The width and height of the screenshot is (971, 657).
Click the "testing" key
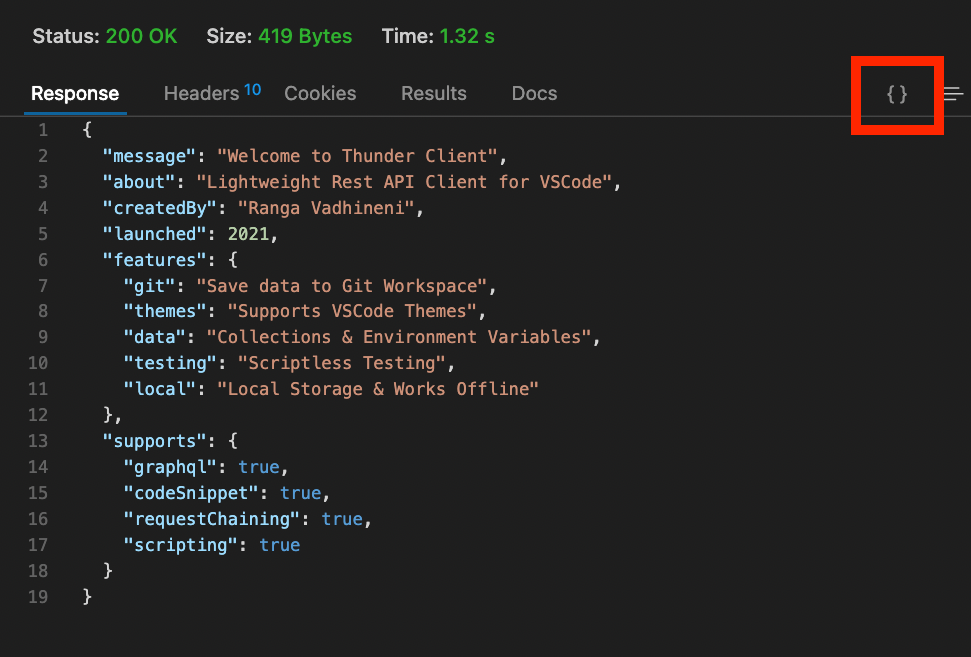tap(170, 363)
